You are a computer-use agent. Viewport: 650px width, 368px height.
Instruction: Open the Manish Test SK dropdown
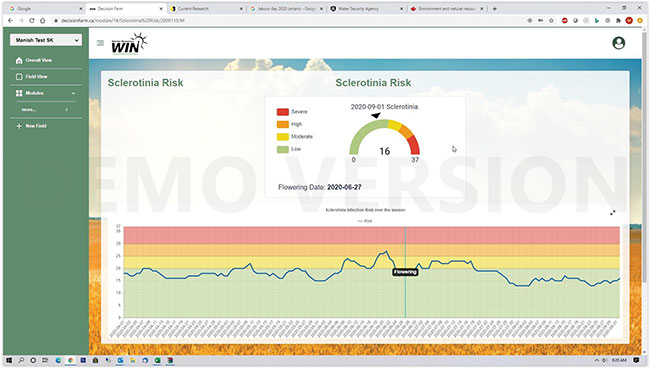coord(46,40)
